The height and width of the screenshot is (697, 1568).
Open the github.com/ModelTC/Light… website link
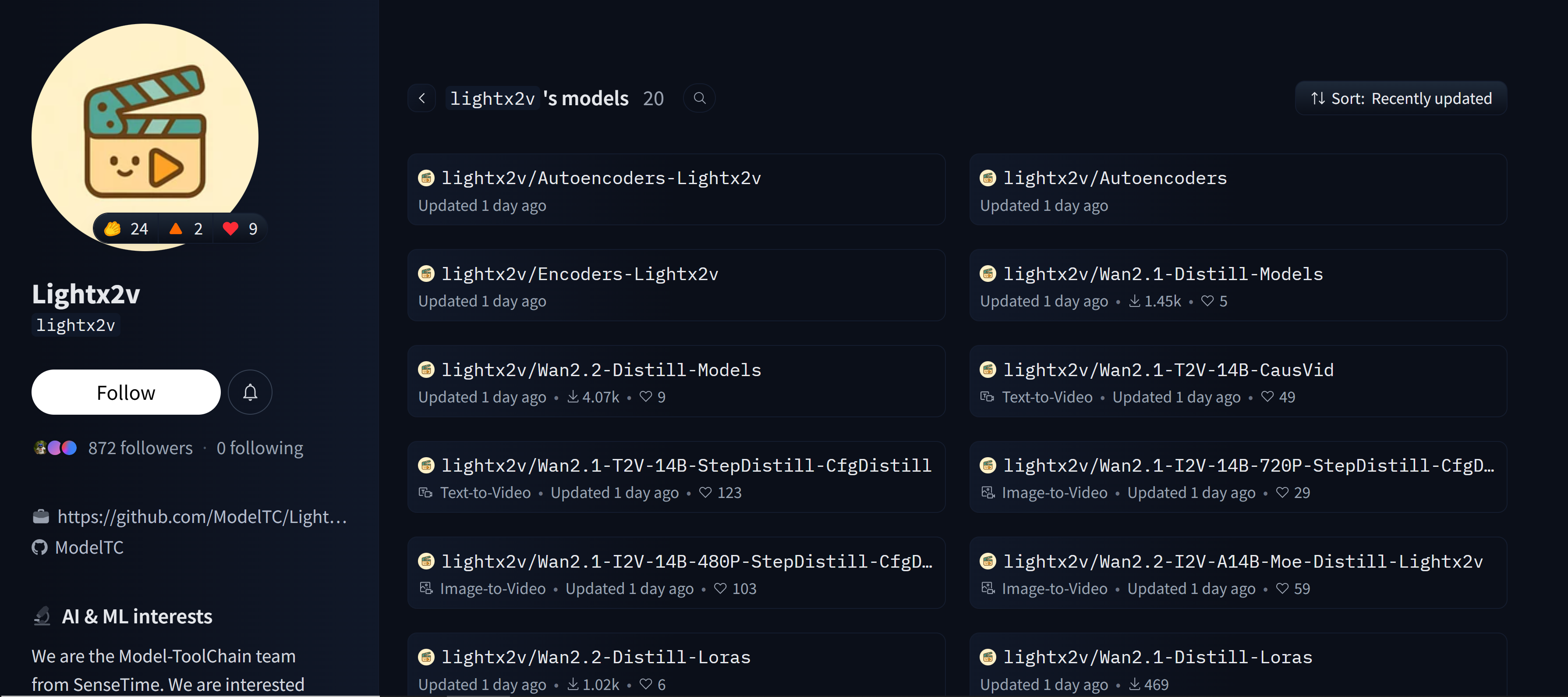coord(202,517)
